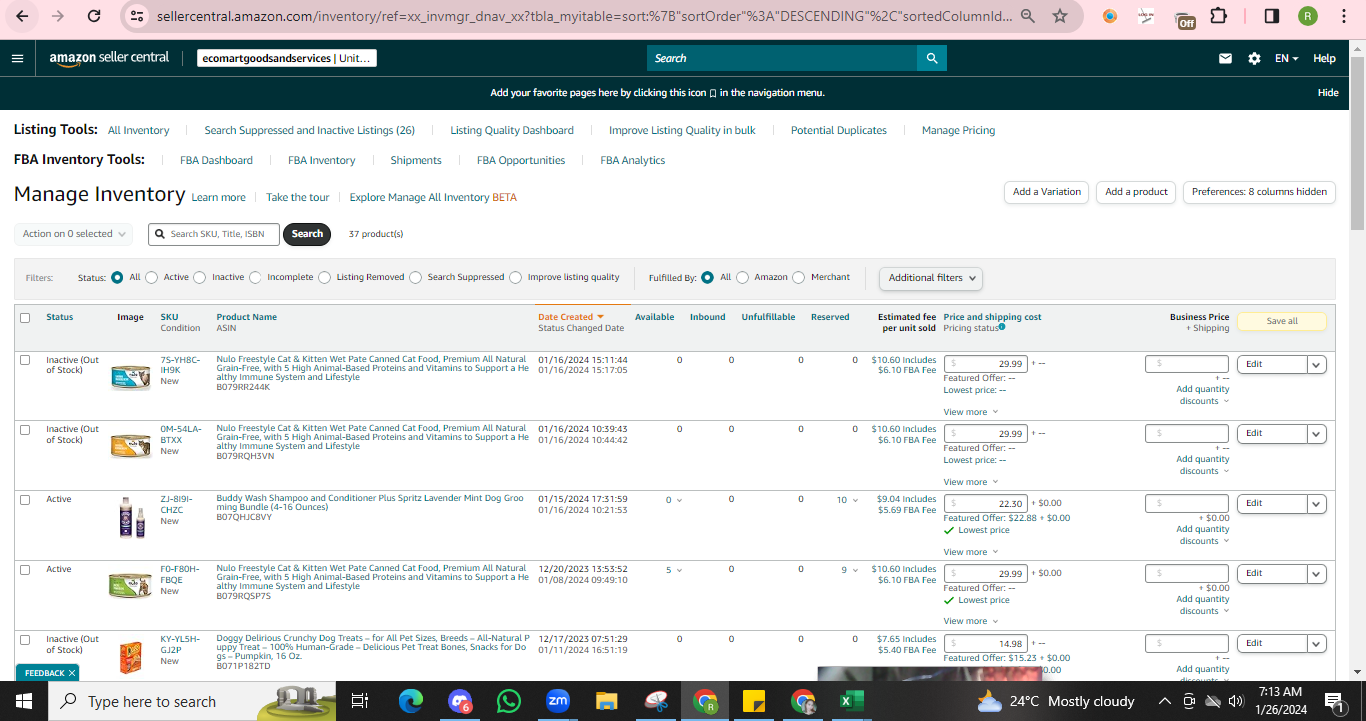Reload the page with the refresh icon

93,16
